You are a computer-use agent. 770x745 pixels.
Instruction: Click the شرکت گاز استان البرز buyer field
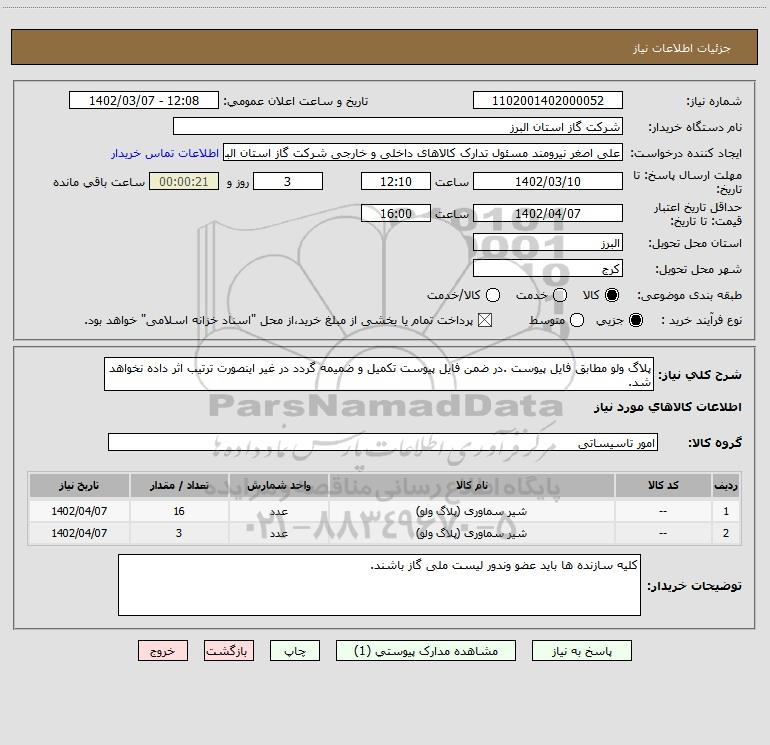click(x=398, y=126)
